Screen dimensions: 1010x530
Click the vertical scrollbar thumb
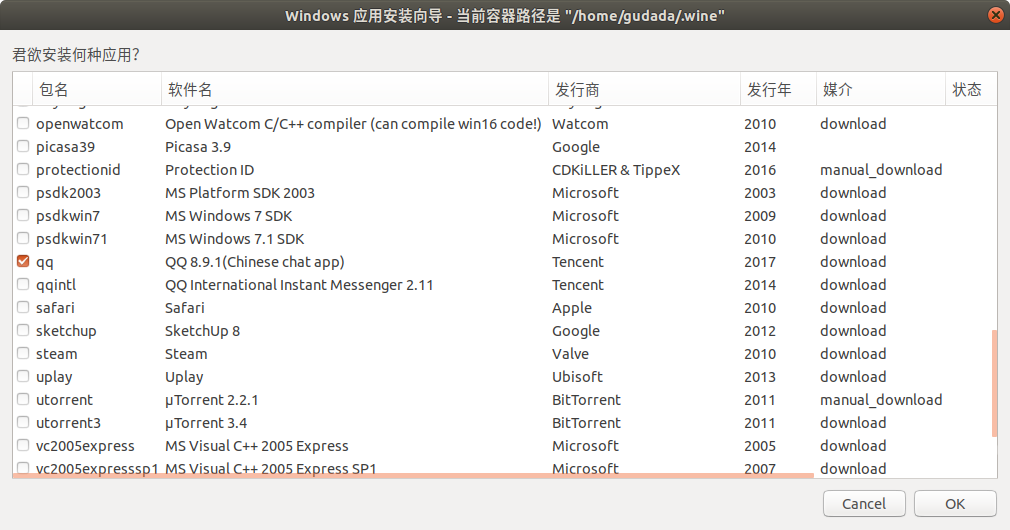click(x=995, y=384)
